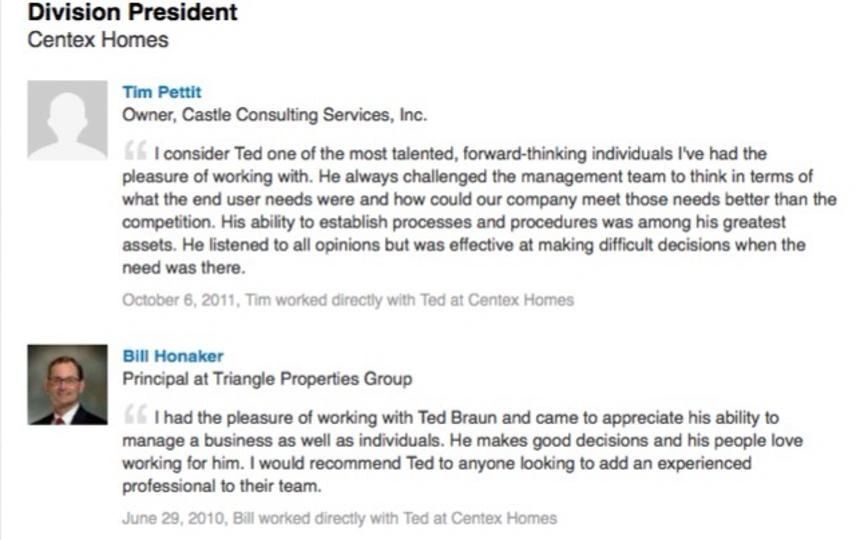The height and width of the screenshot is (540, 864).
Task: Click Bill Honaker's profile photo
Action: click(x=67, y=385)
